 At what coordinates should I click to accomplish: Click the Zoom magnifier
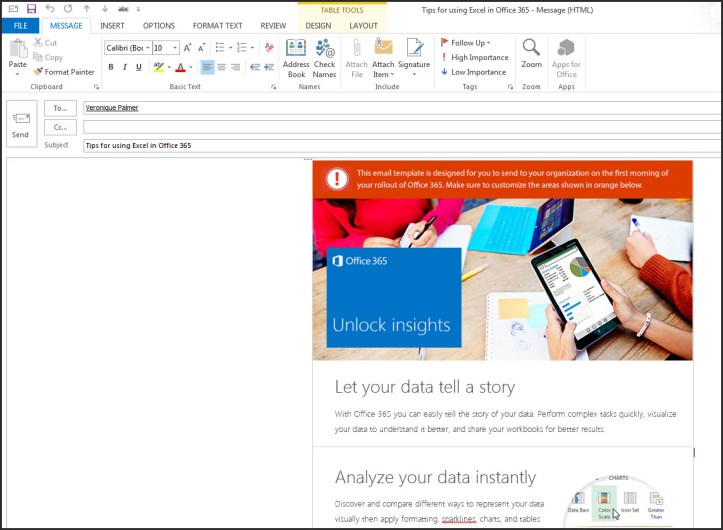point(531,54)
